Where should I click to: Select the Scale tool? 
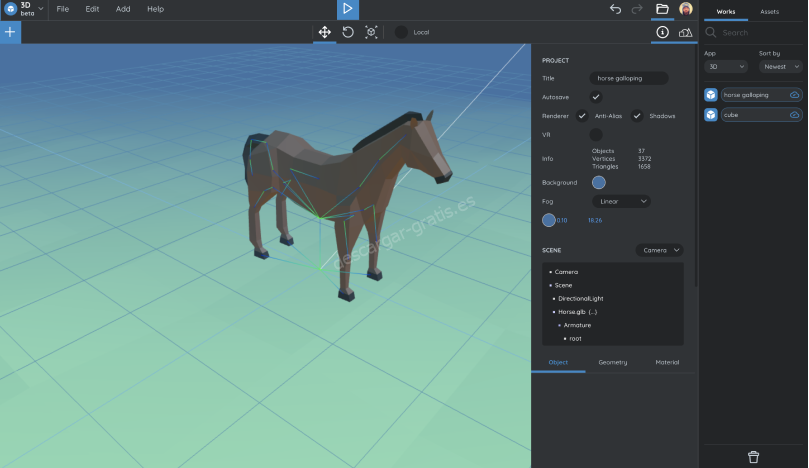[371, 32]
